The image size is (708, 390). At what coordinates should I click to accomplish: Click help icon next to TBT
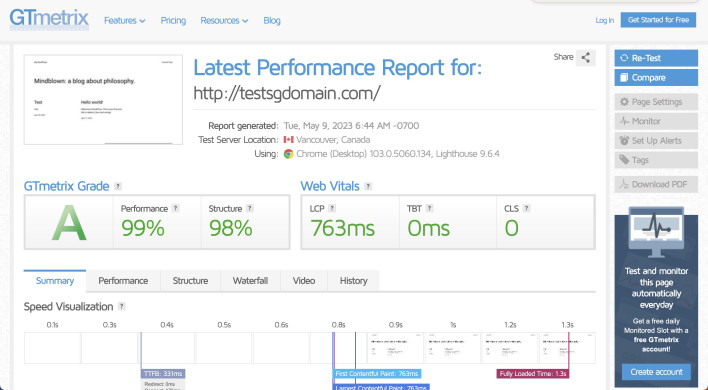pyautogui.click(x=429, y=208)
